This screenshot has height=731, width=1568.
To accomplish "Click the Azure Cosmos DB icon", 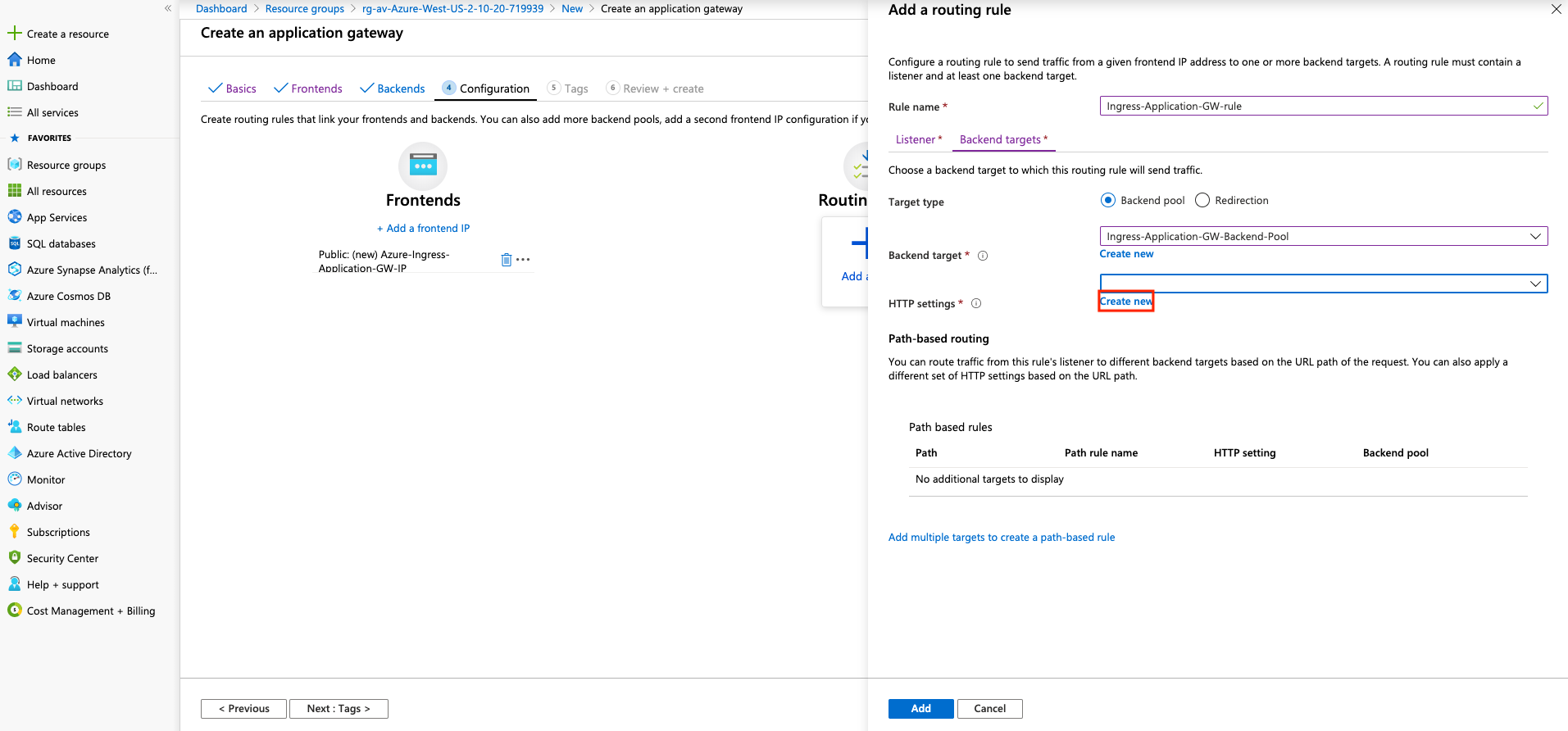I will 14,296.
